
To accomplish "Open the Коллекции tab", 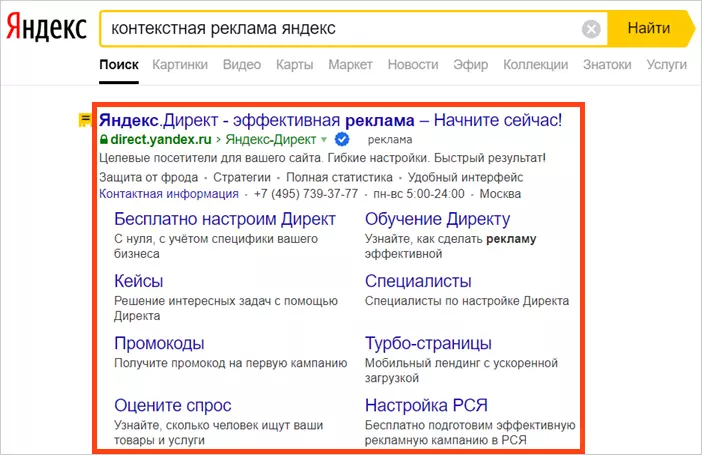I will [535, 65].
